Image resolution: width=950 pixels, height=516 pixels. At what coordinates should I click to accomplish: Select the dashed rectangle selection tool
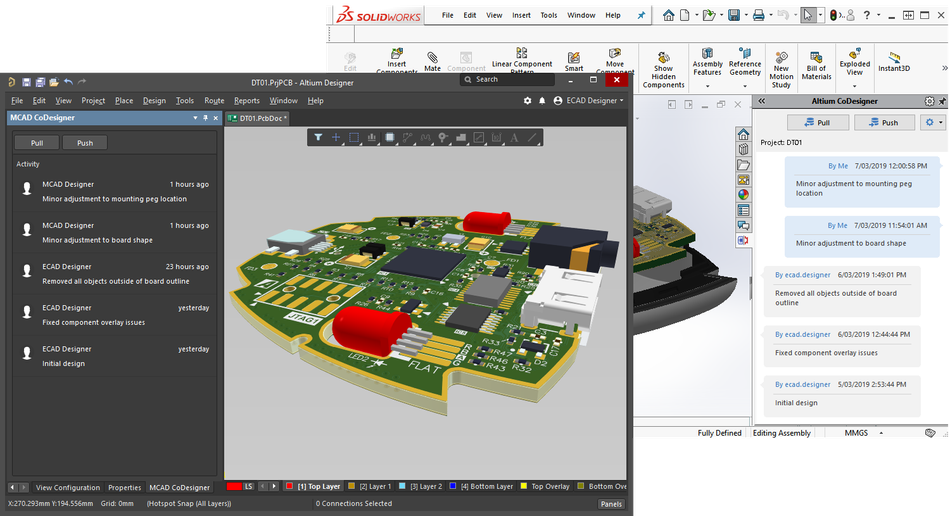(354, 137)
